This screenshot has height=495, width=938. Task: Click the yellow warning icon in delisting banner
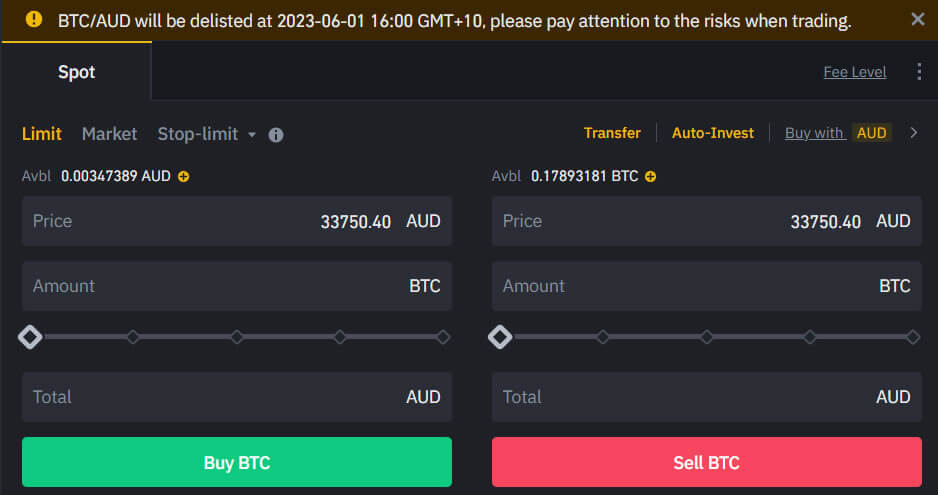34,19
